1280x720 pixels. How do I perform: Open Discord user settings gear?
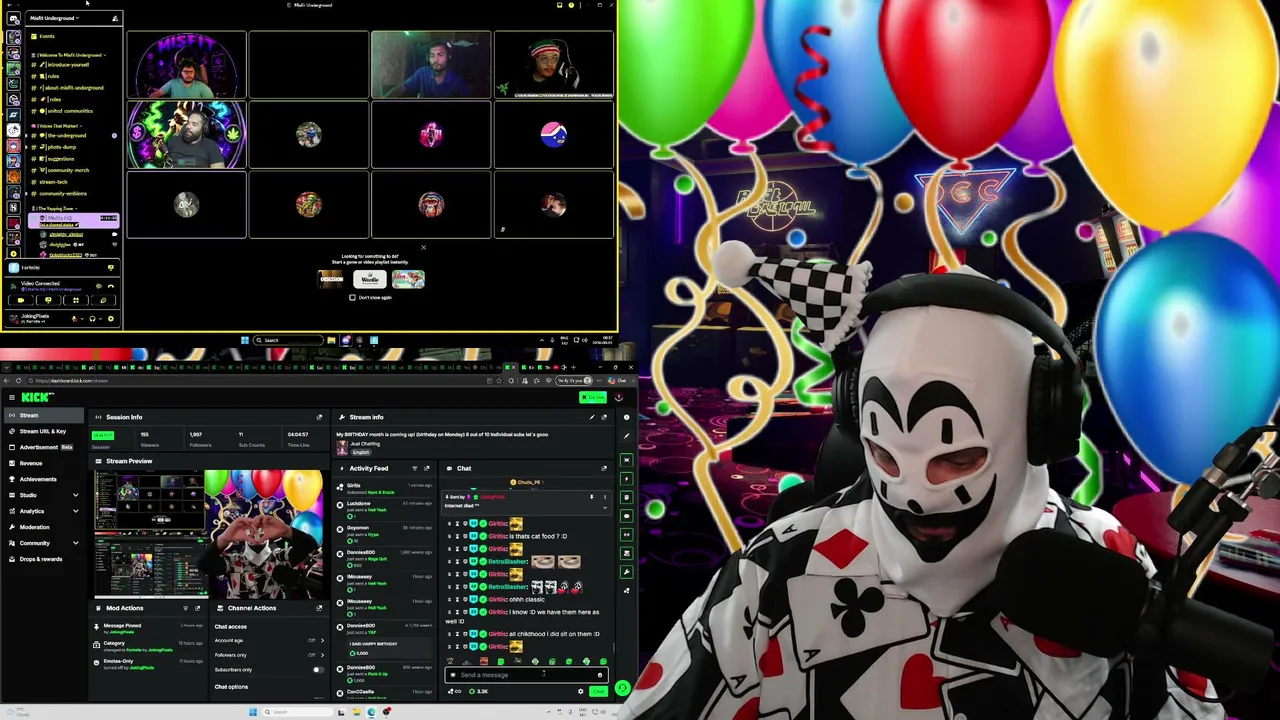111,319
